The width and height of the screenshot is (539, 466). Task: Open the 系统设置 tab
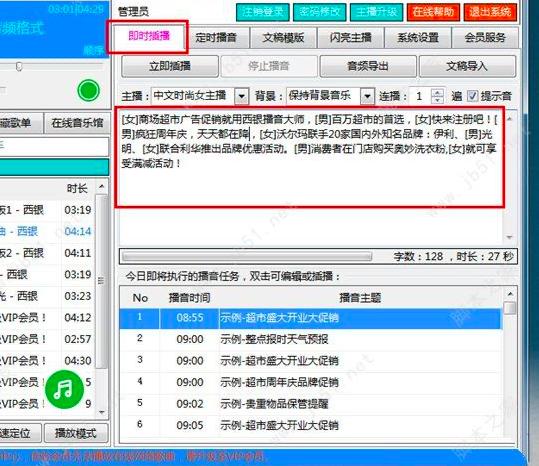418,37
